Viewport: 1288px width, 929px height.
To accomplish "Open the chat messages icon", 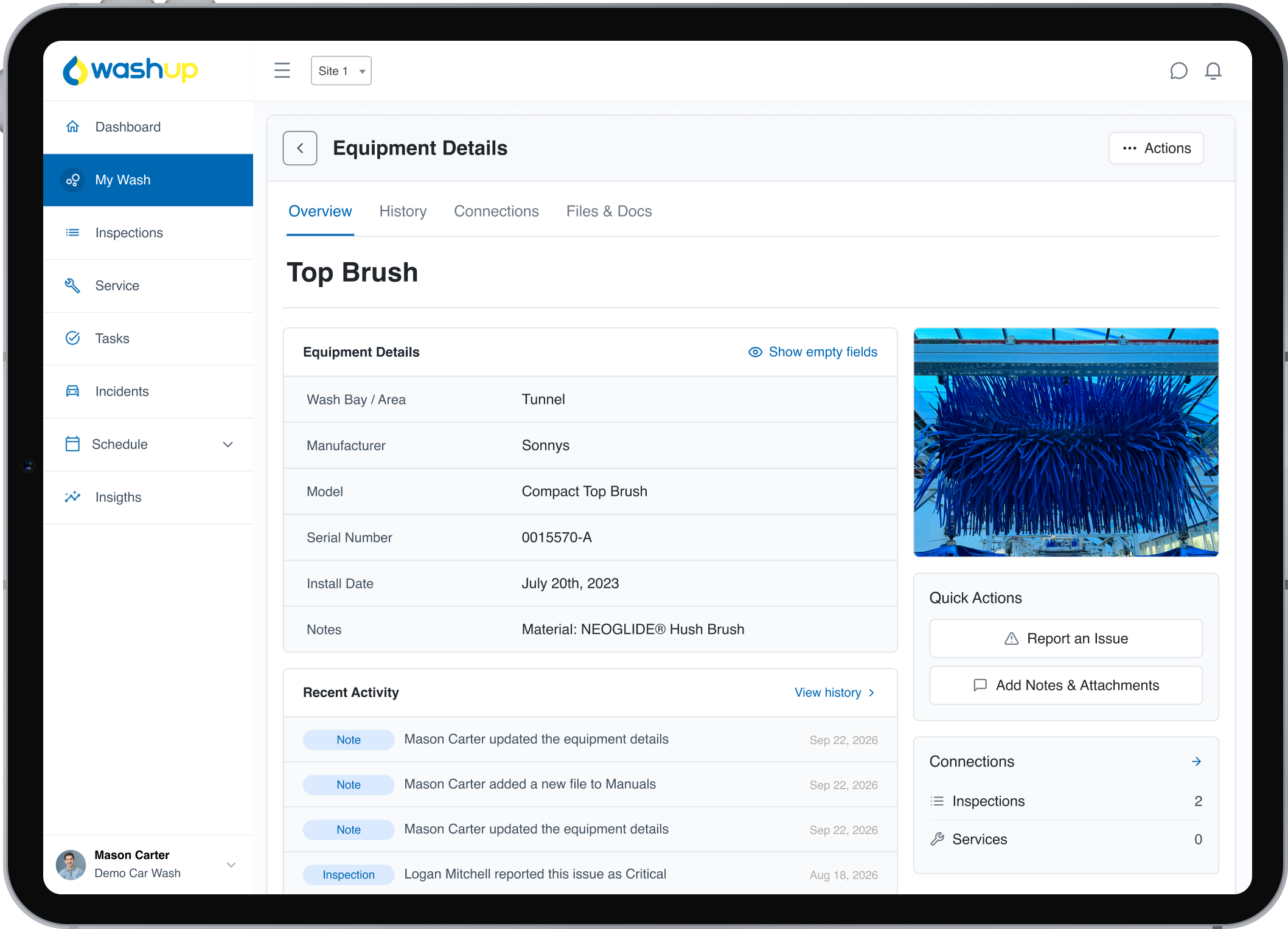I will (x=1178, y=71).
